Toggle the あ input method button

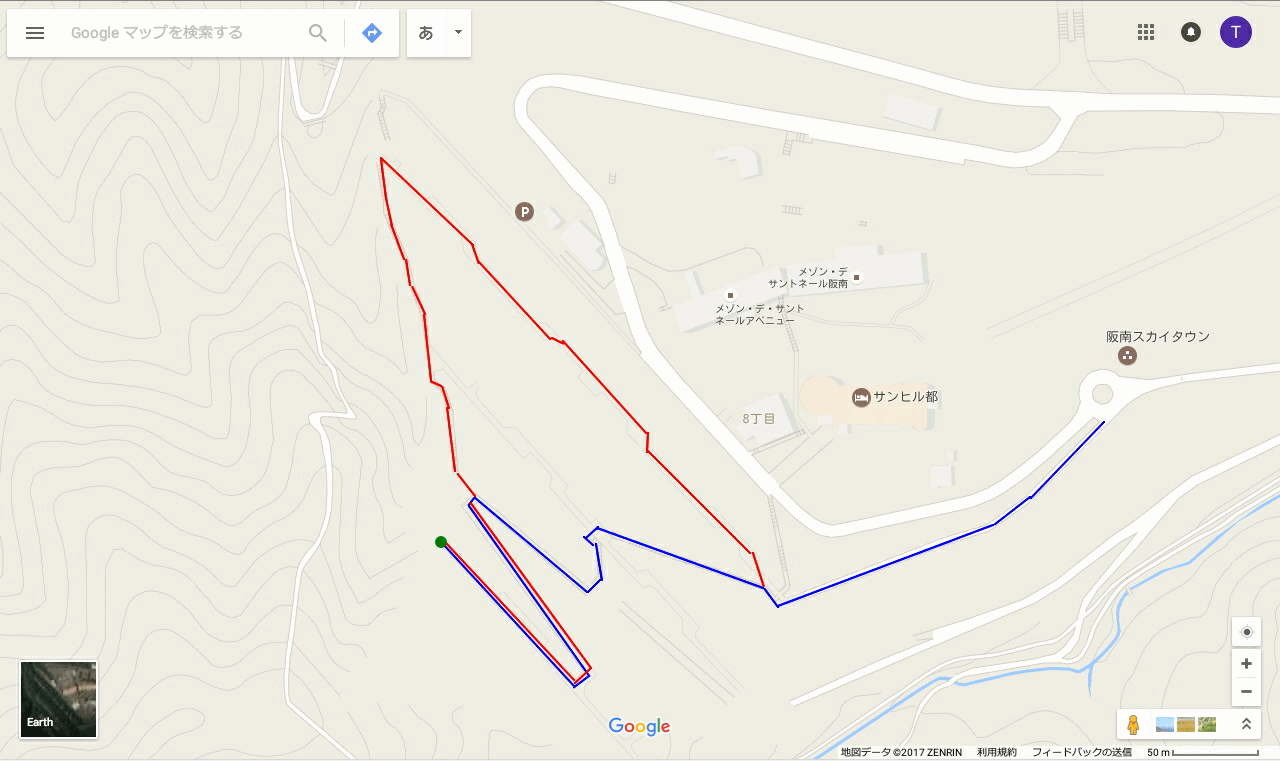pyautogui.click(x=426, y=33)
